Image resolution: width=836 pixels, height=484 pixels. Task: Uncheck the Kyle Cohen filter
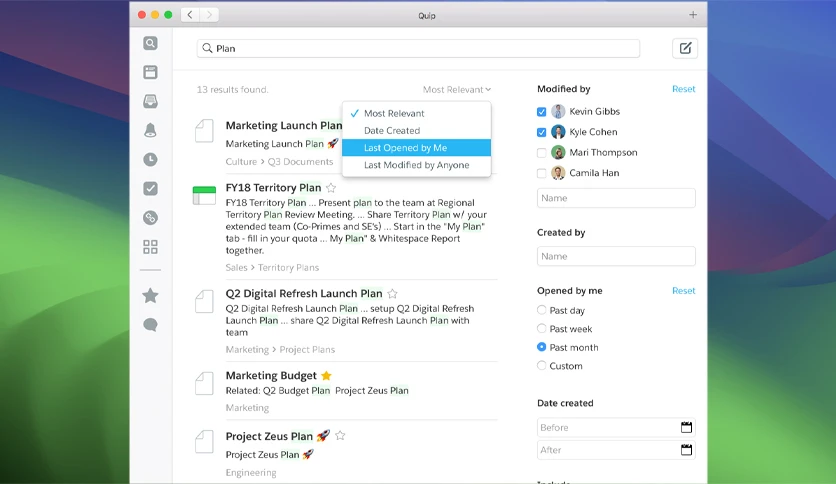[x=542, y=132]
